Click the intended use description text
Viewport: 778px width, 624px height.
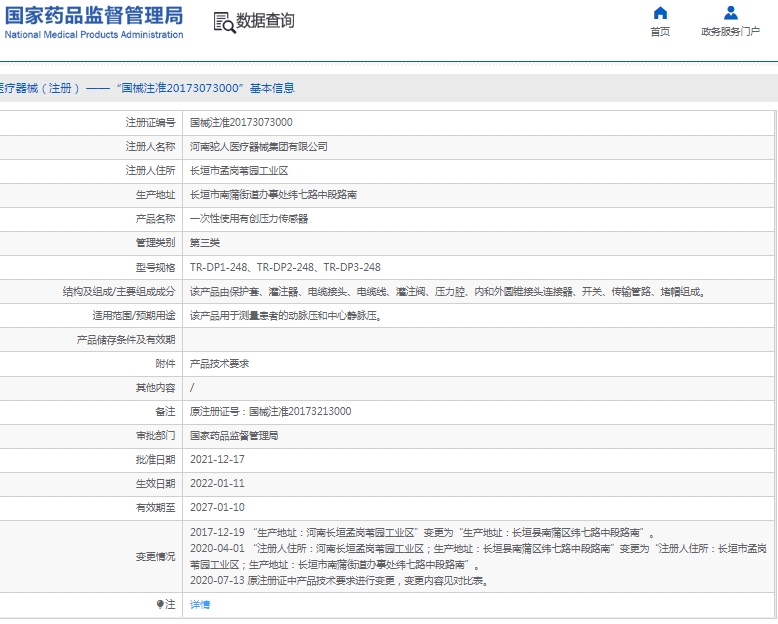[286, 315]
